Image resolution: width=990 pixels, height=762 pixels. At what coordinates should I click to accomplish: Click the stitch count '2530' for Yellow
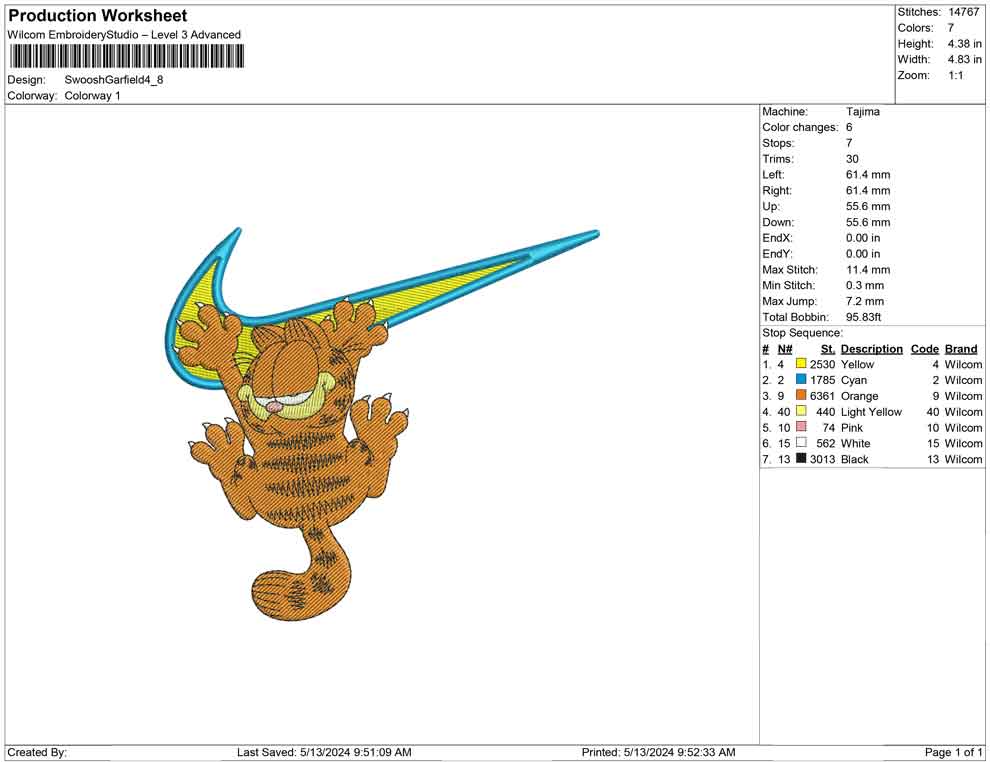click(x=822, y=364)
